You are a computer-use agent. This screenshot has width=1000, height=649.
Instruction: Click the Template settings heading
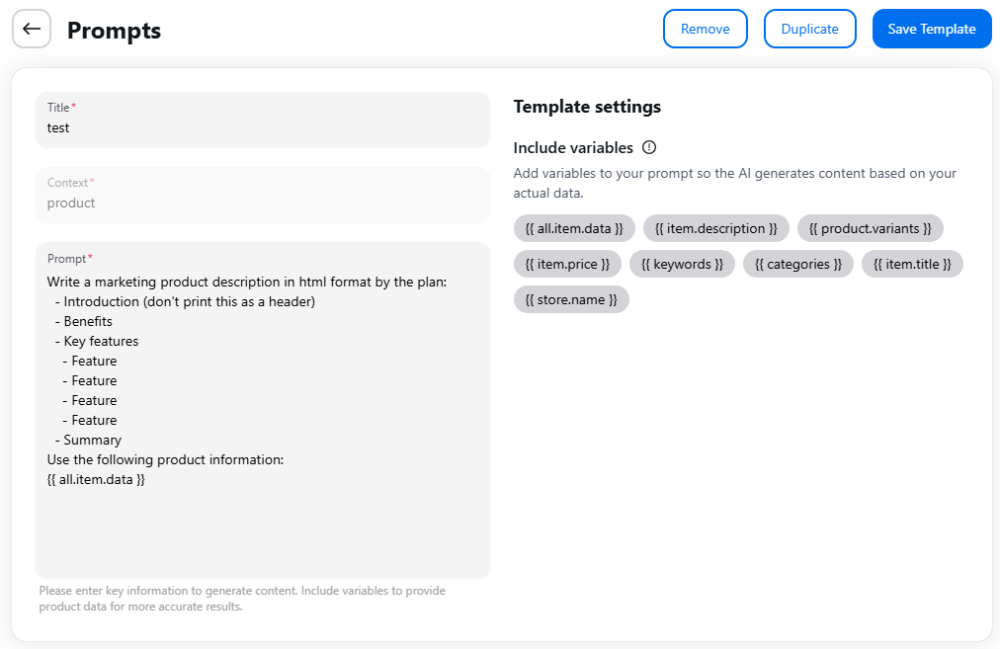pos(587,106)
